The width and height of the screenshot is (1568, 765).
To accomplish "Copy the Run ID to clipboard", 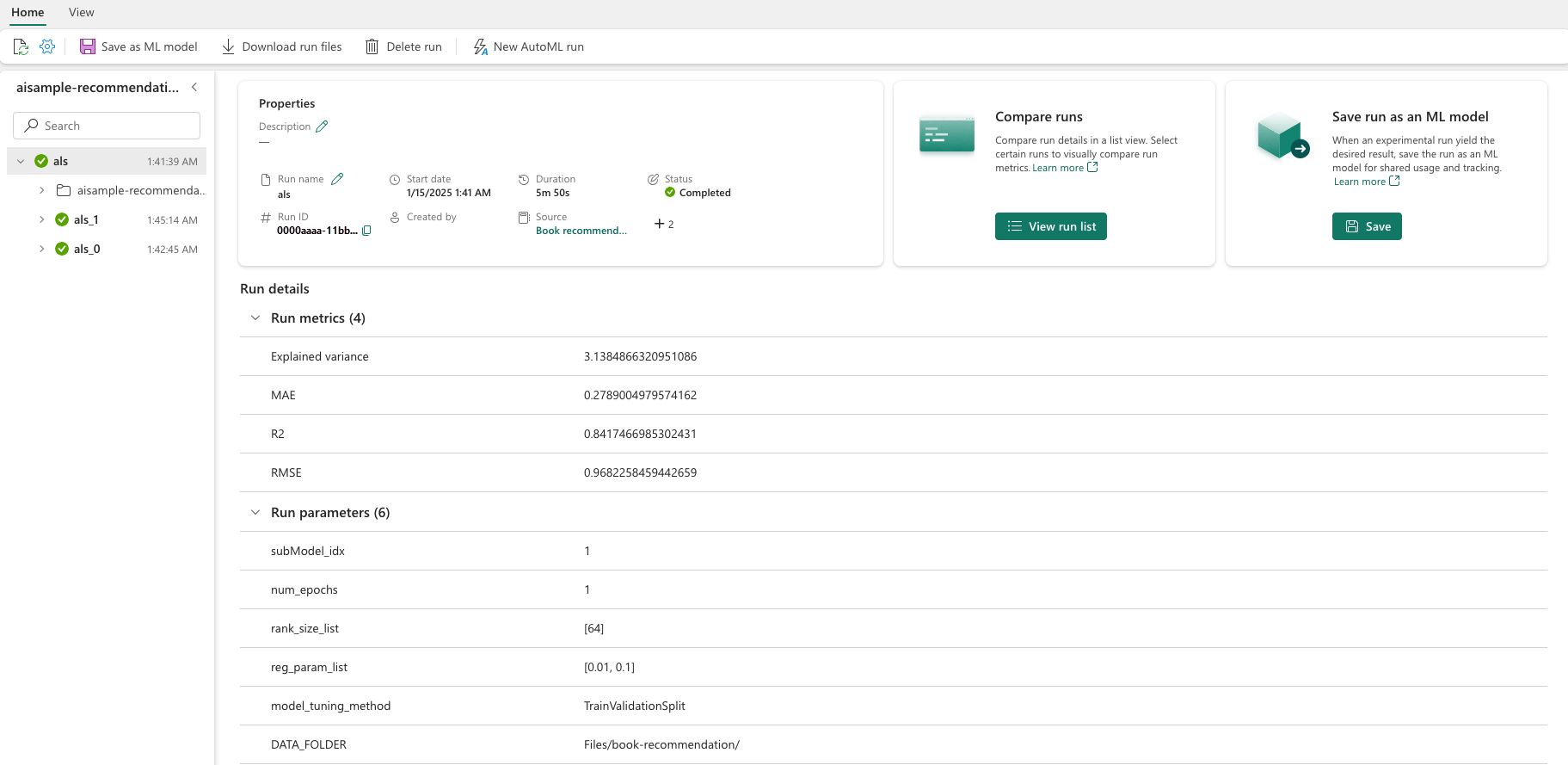I will tap(366, 231).
